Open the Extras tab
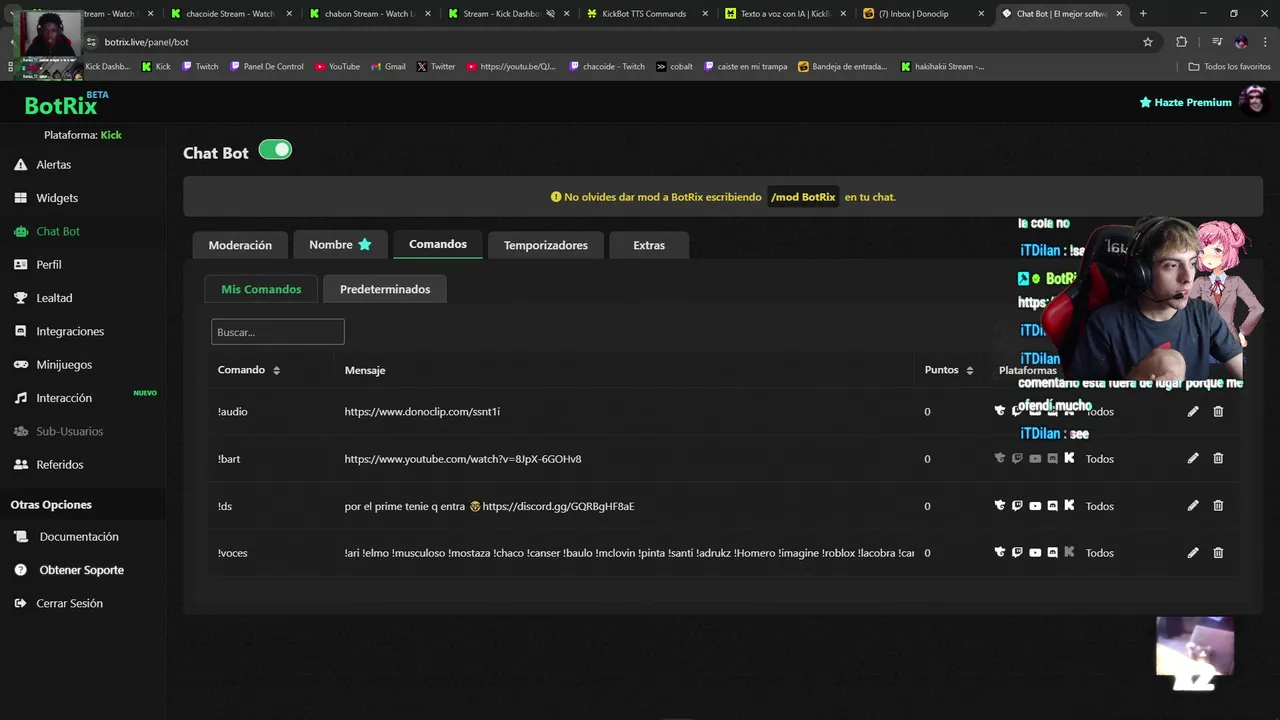This screenshot has height=720, width=1280. point(649,245)
